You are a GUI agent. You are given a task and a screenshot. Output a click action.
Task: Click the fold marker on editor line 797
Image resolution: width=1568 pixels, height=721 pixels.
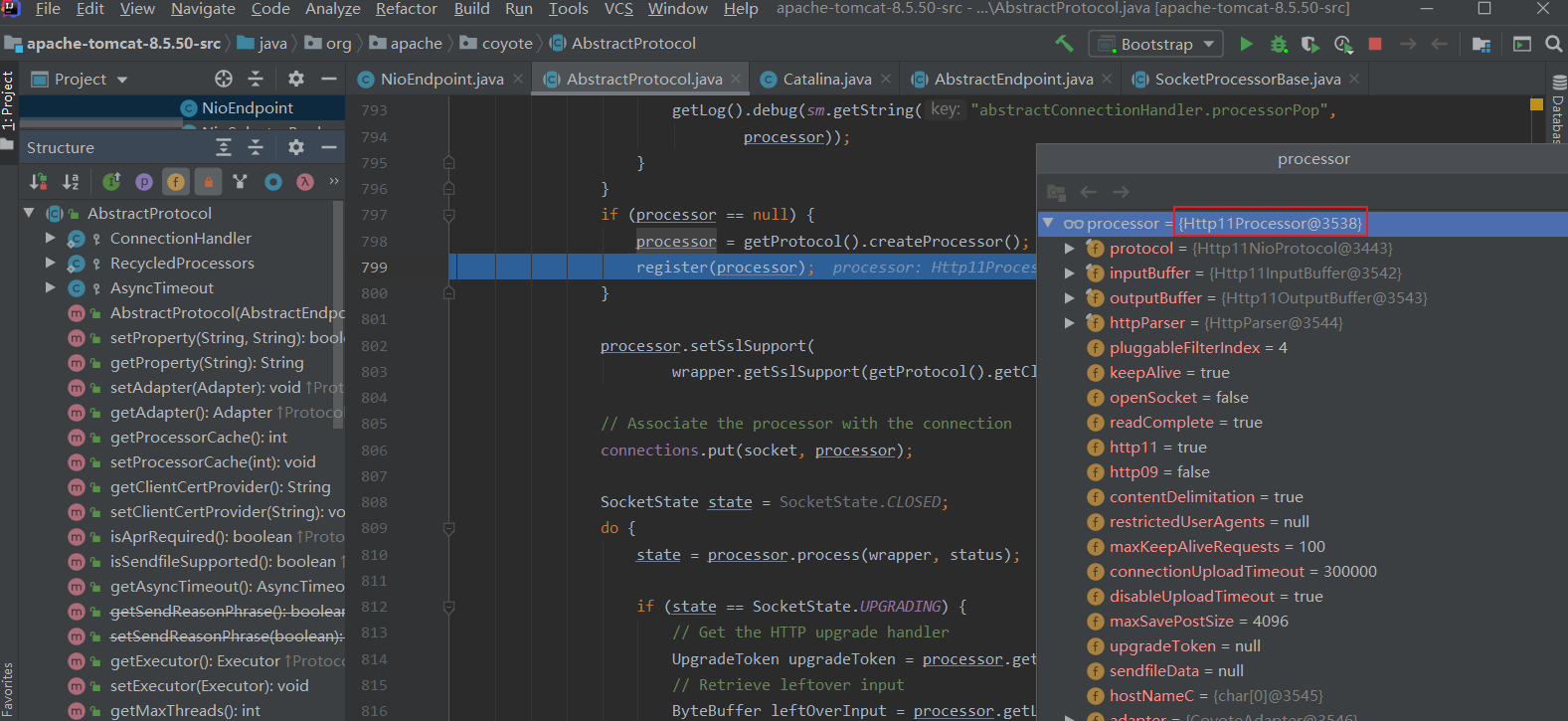click(448, 215)
